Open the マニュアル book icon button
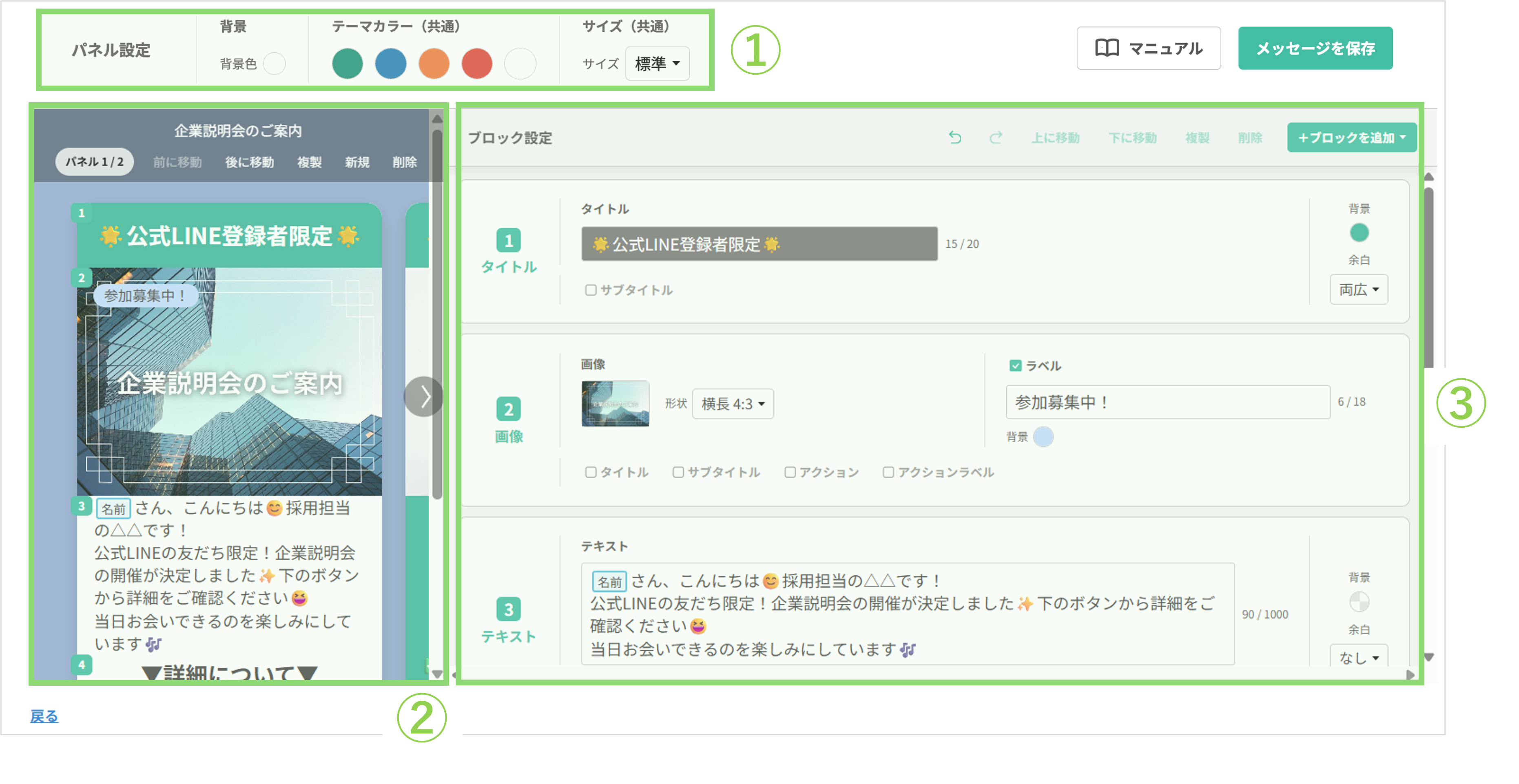The width and height of the screenshot is (1519, 784). (x=1148, y=49)
